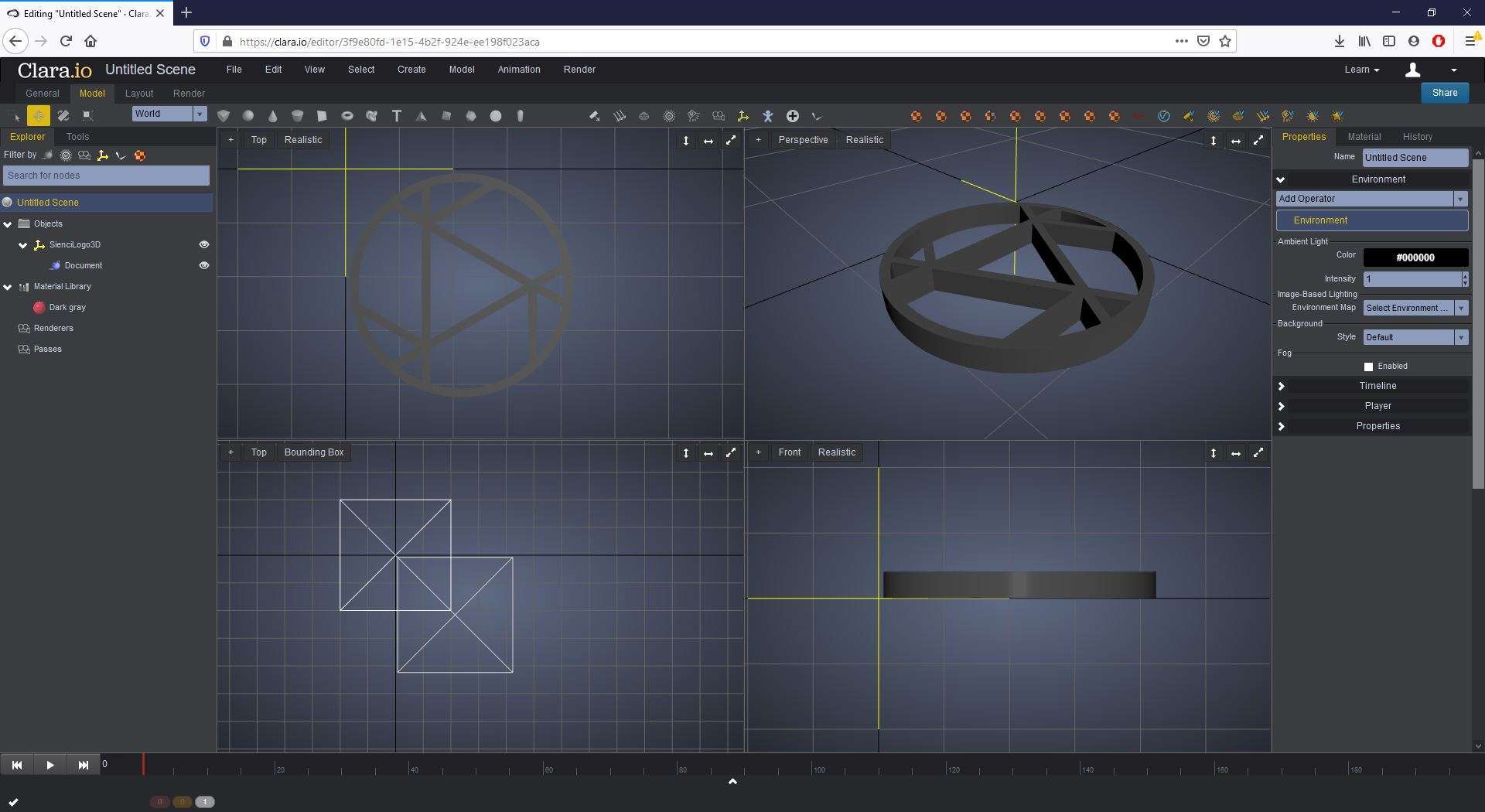Screen dimensions: 1485x812
Task: Create a Pyramid primitive from toolbar
Action: point(422,116)
